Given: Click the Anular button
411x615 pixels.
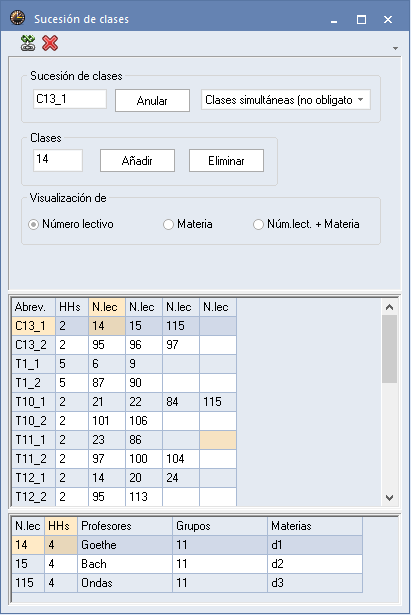Looking at the screenshot, I should coord(152,101).
